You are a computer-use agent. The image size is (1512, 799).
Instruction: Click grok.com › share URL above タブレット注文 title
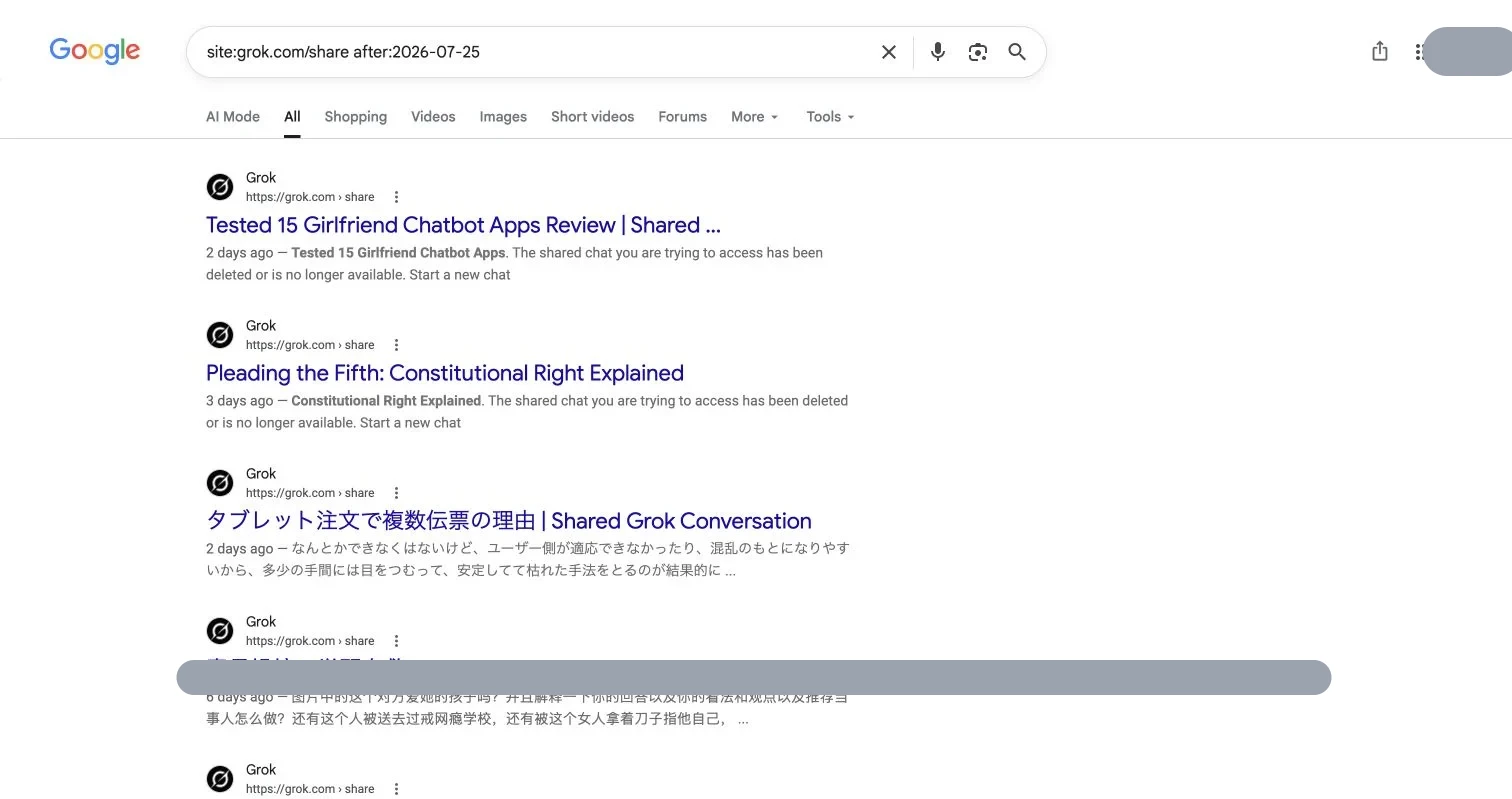click(x=310, y=493)
